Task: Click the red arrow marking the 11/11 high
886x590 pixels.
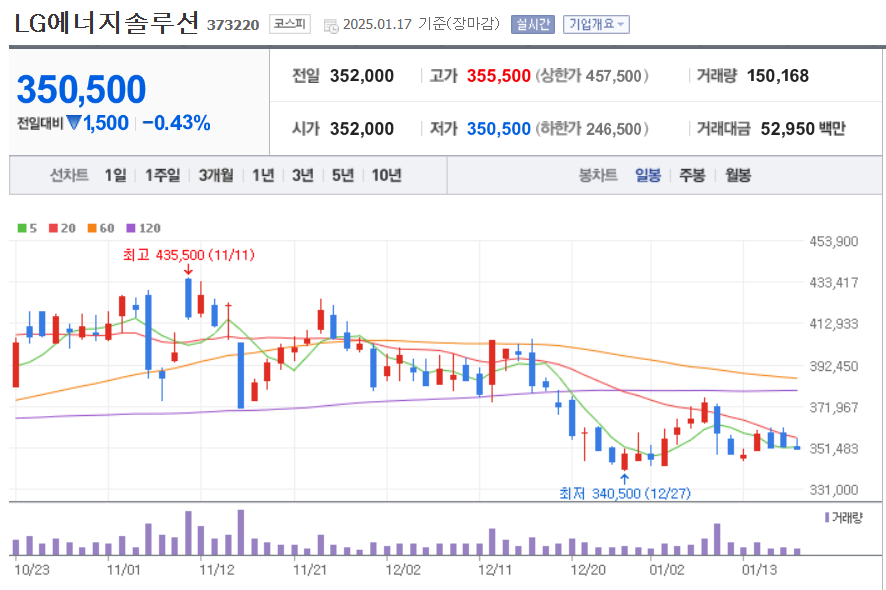Action: tap(187, 270)
